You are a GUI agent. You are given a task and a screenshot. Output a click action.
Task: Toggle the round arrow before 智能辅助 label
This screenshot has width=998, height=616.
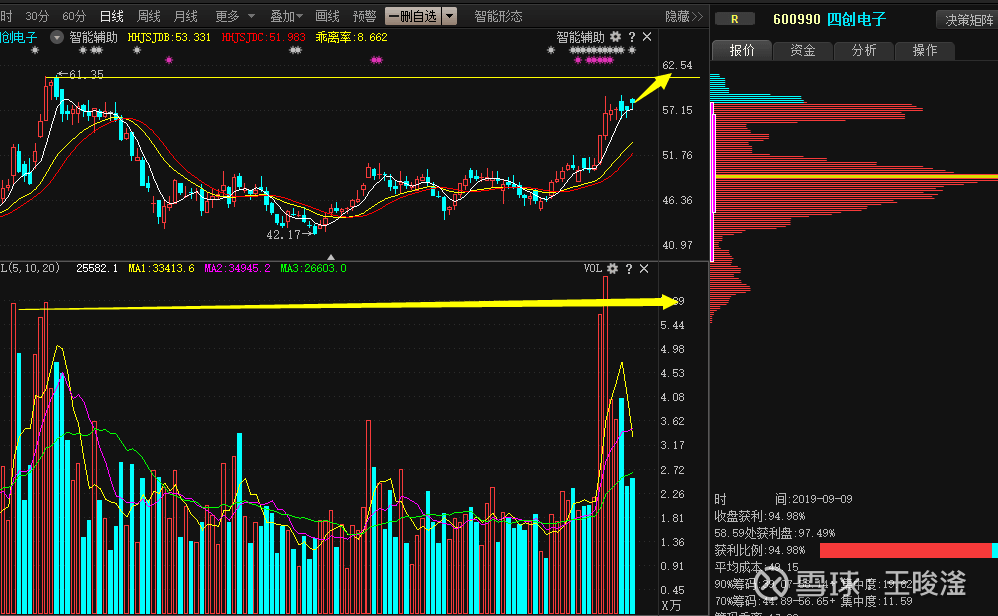coord(57,38)
